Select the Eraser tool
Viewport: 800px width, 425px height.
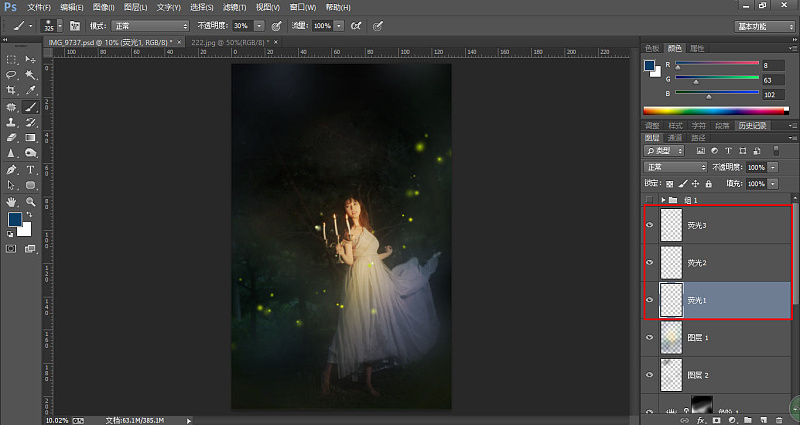click(x=11, y=138)
